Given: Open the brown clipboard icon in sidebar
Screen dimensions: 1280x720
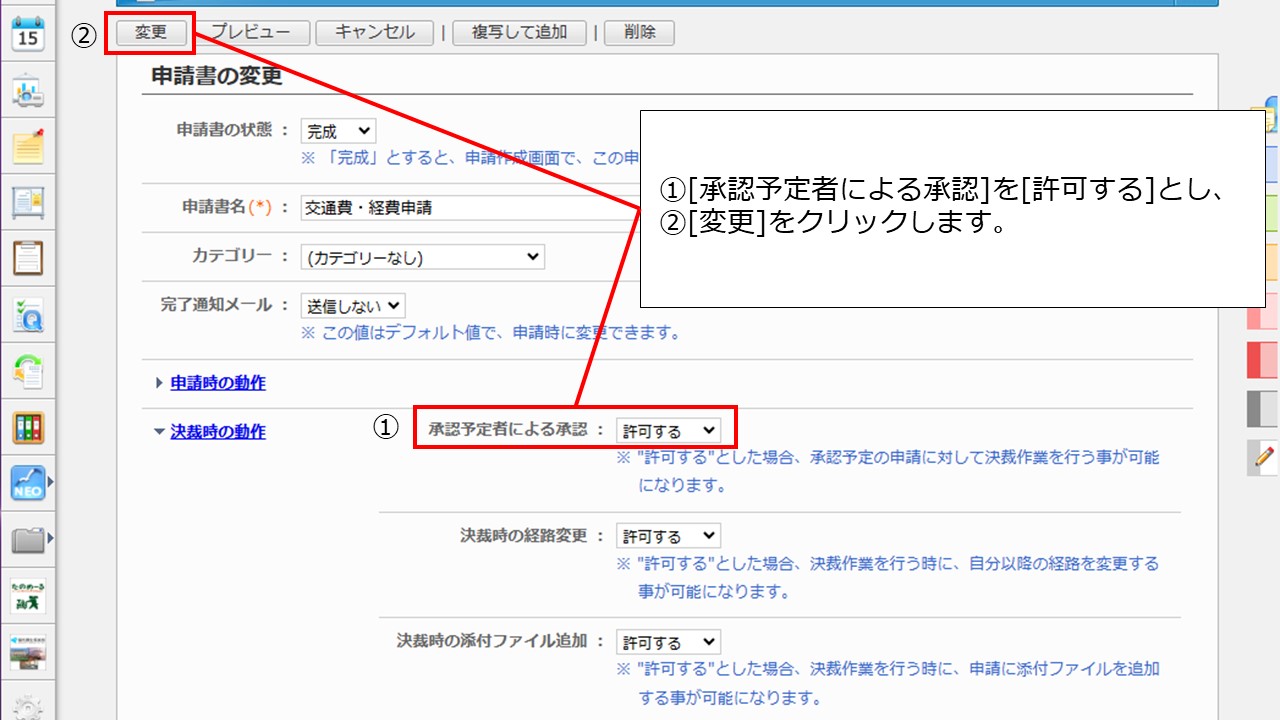Looking at the screenshot, I should coord(28,257).
